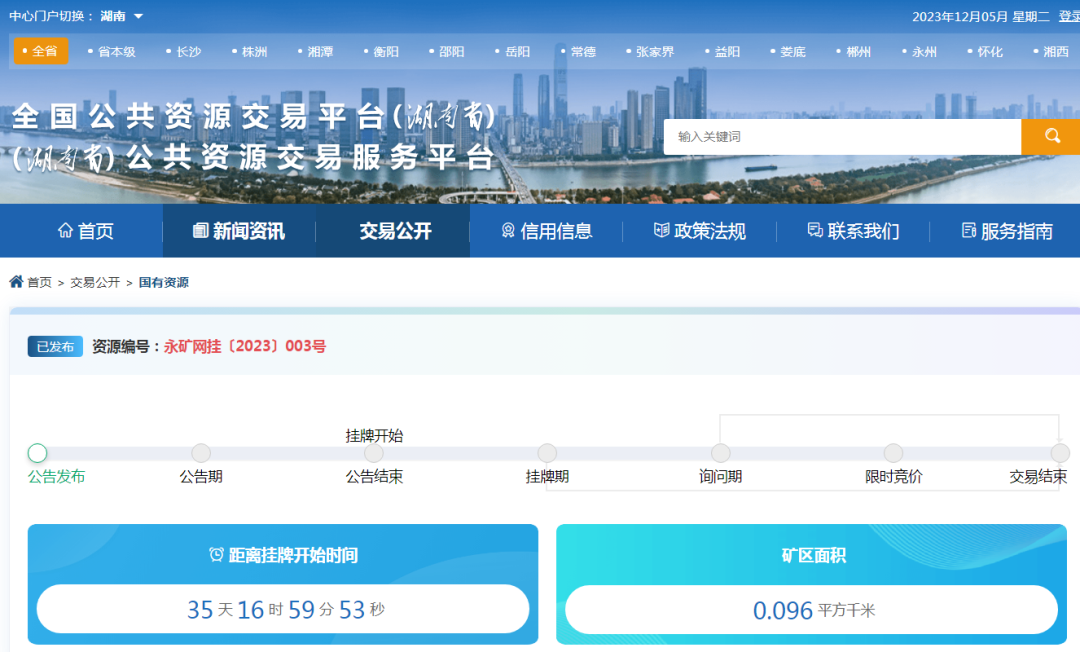
Task: Click the orange search magnifier button
Action: point(1050,137)
